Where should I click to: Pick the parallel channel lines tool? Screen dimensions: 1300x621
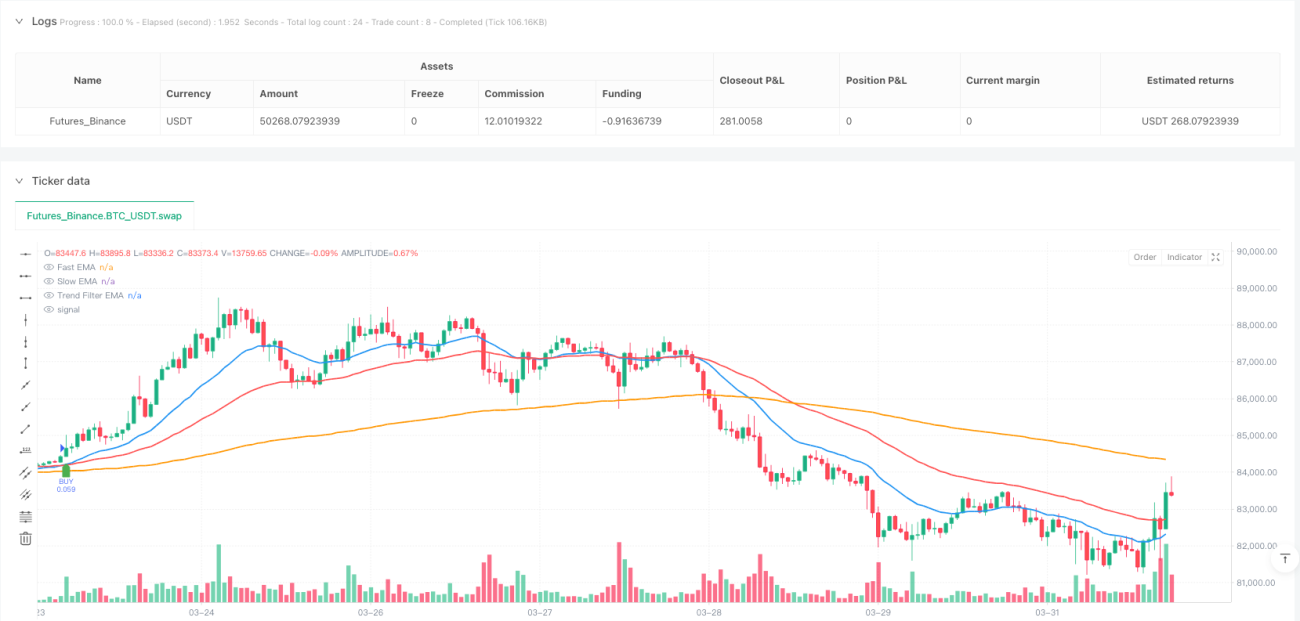25,472
